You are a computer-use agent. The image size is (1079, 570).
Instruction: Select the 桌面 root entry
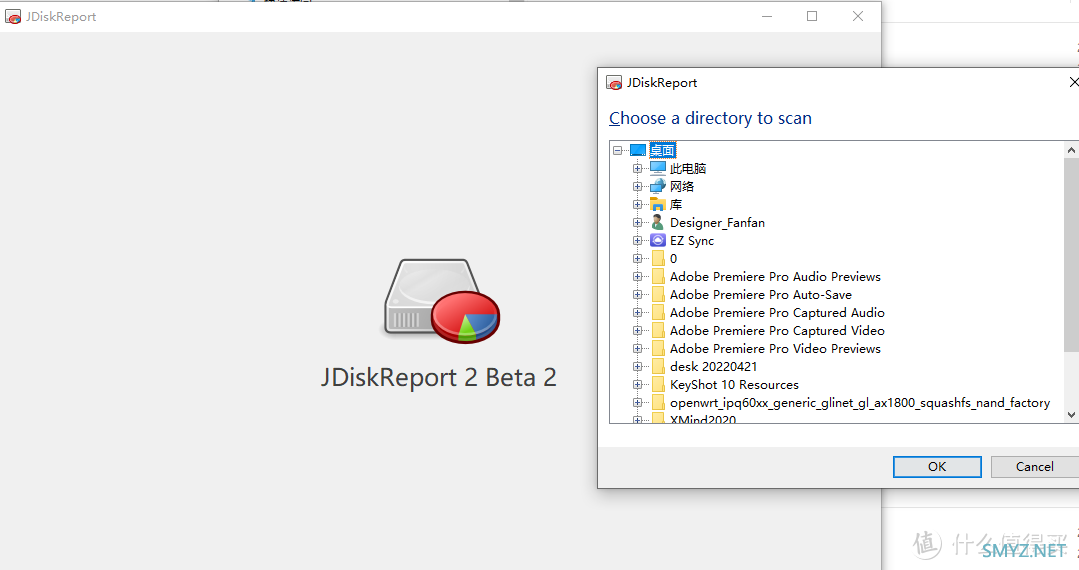pyautogui.click(x=663, y=150)
